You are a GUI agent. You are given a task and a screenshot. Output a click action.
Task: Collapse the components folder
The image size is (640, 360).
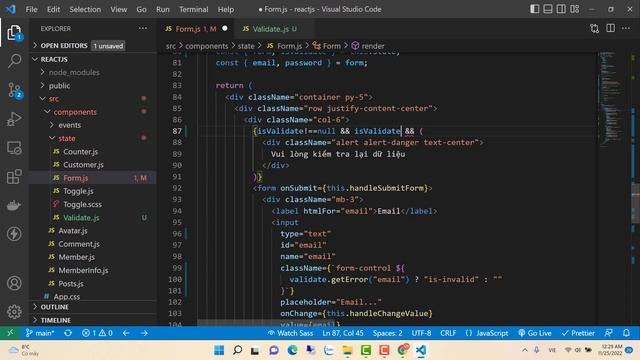click(75, 112)
